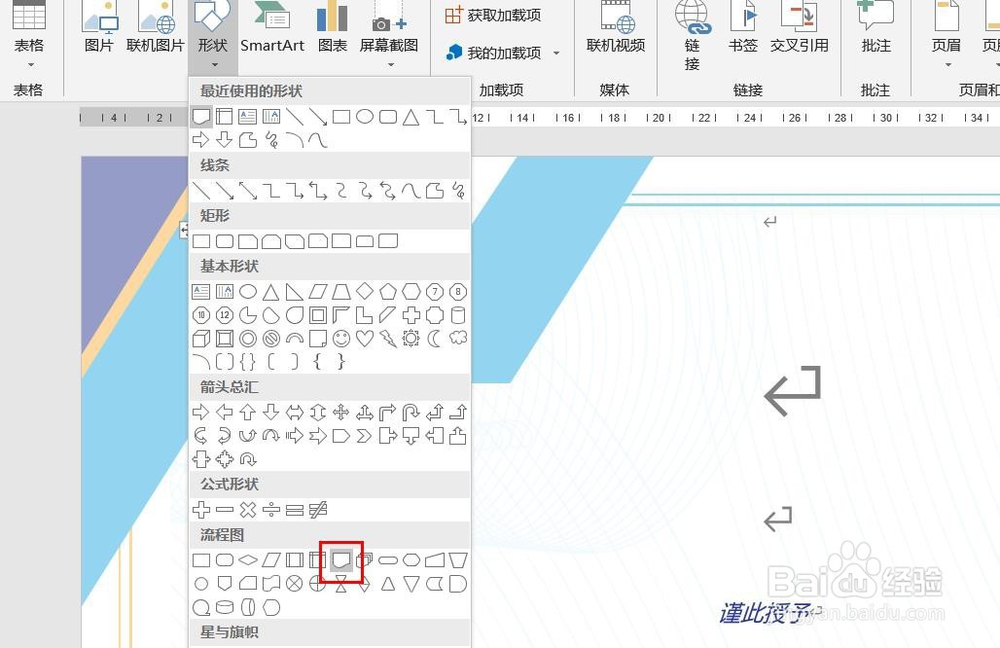
Task: Select the division sign equation shape
Action: point(271,510)
